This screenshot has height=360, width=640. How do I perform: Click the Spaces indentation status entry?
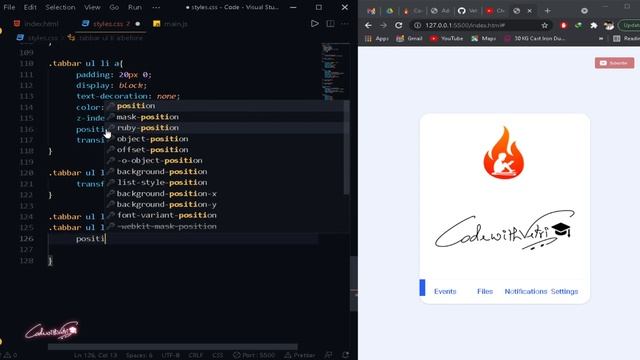pyautogui.click(x=139, y=355)
